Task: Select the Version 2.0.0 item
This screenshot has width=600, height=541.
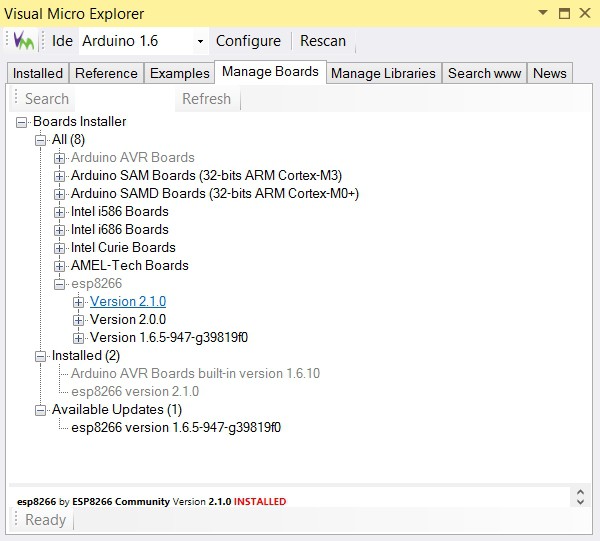Action: [x=128, y=319]
